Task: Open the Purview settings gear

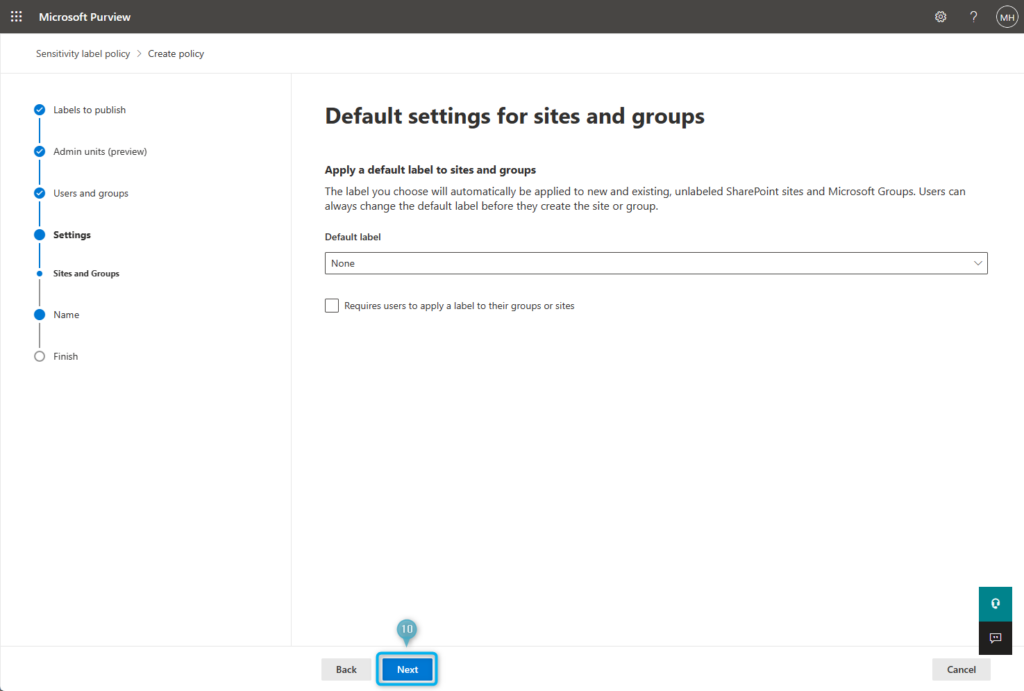Action: click(x=940, y=16)
